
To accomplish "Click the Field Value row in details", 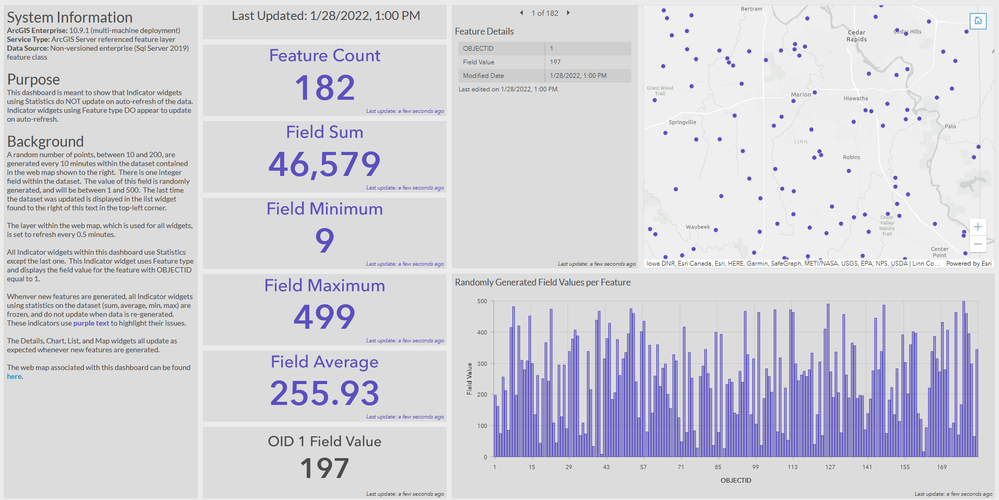I will (x=545, y=62).
